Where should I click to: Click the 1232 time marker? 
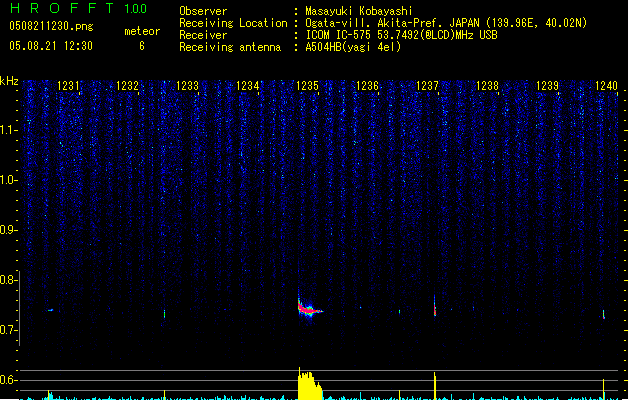[127, 86]
